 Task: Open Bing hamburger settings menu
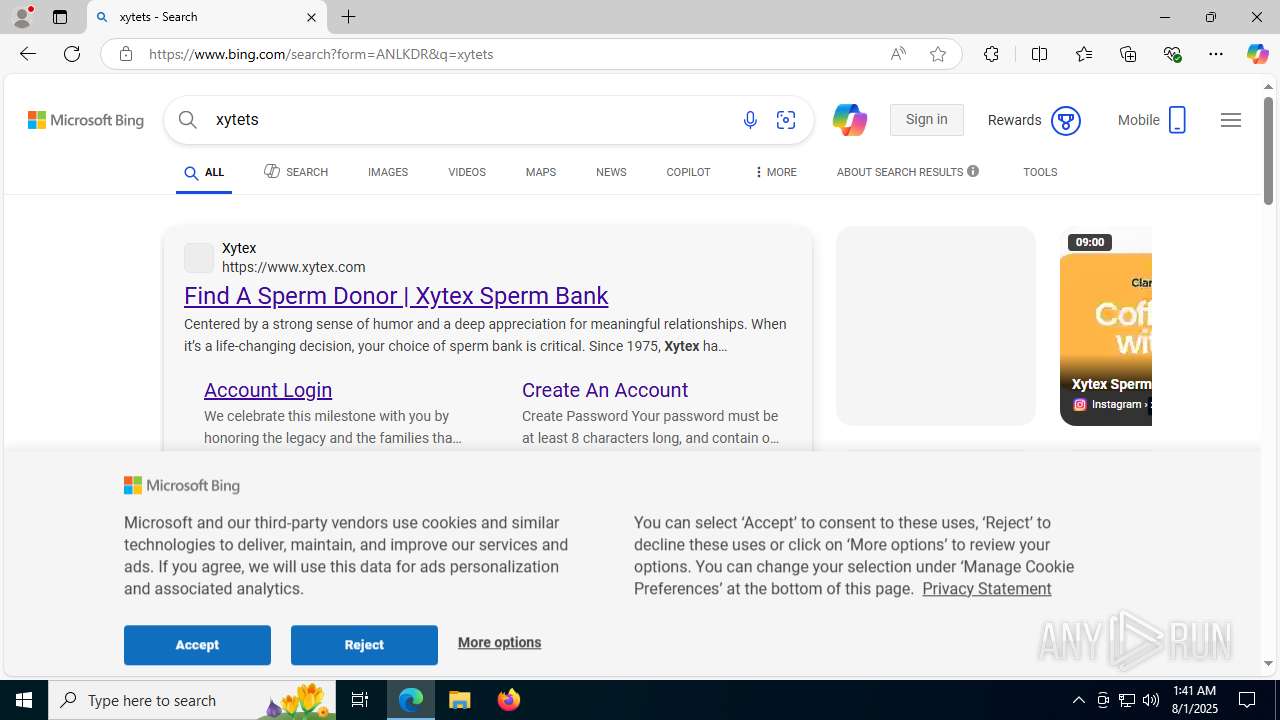pyautogui.click(x=1231, y=120)
